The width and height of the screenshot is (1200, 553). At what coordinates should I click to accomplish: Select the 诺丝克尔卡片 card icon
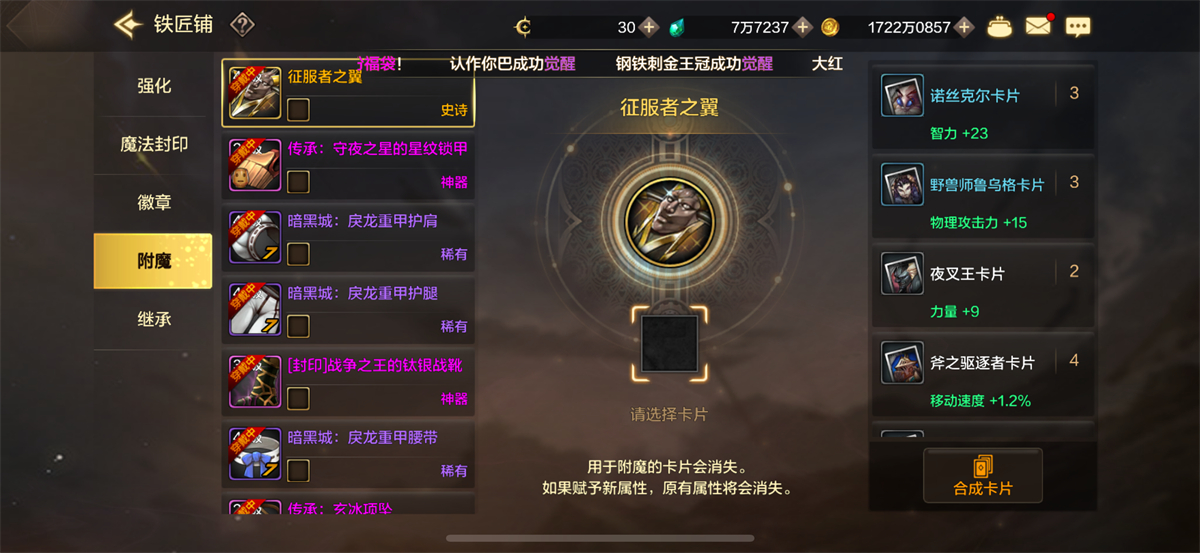point(902,96)
